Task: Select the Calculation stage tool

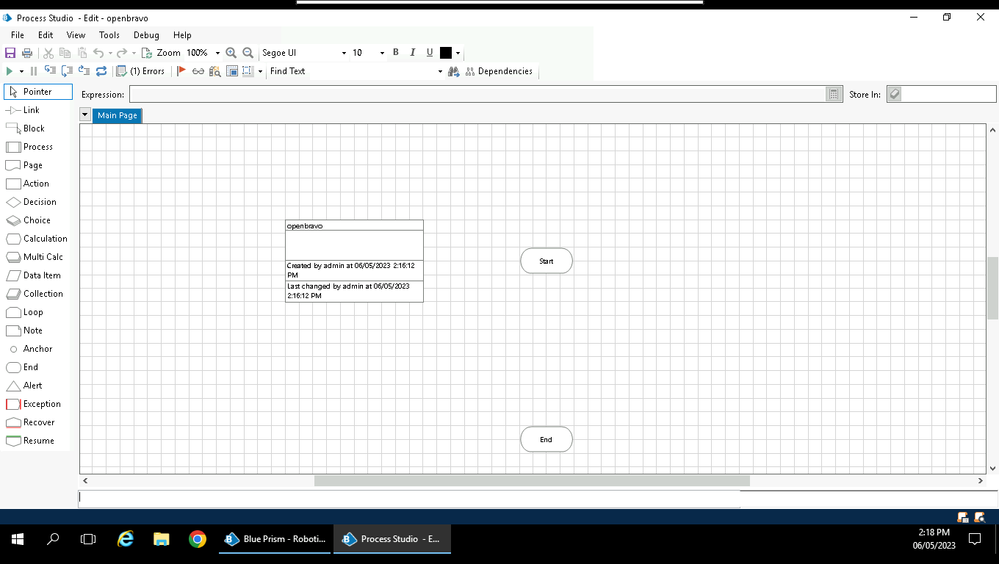Action: pos(38,239)
